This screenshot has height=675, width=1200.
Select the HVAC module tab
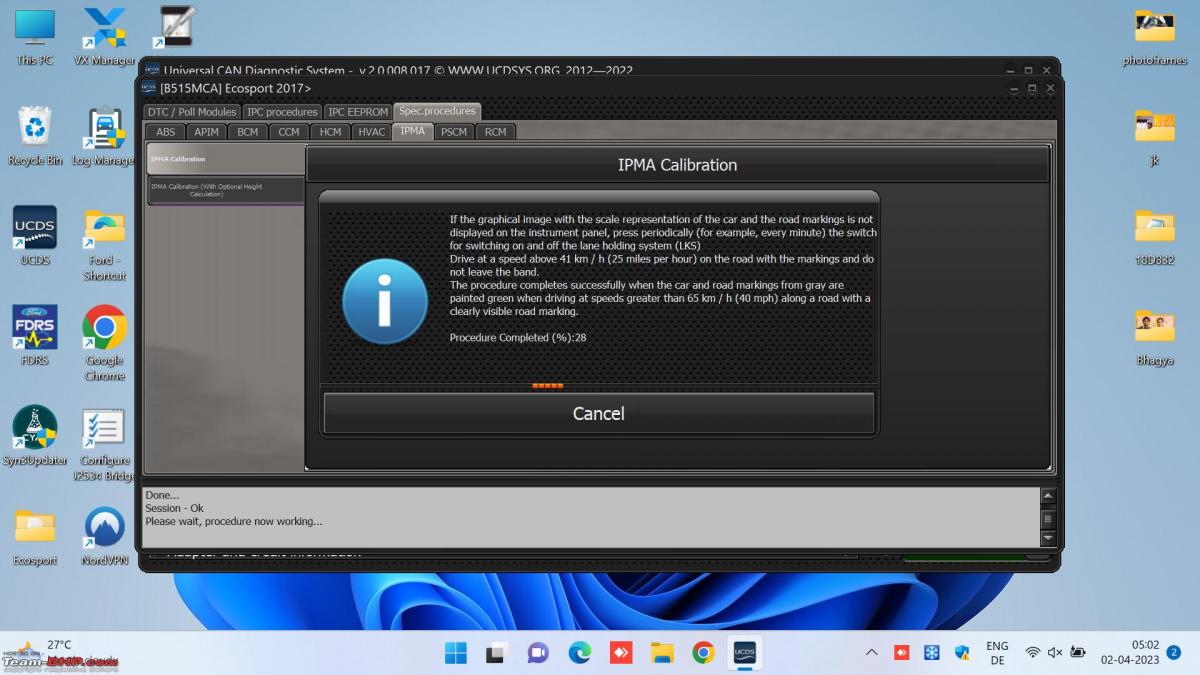click(x=371, y=132)
